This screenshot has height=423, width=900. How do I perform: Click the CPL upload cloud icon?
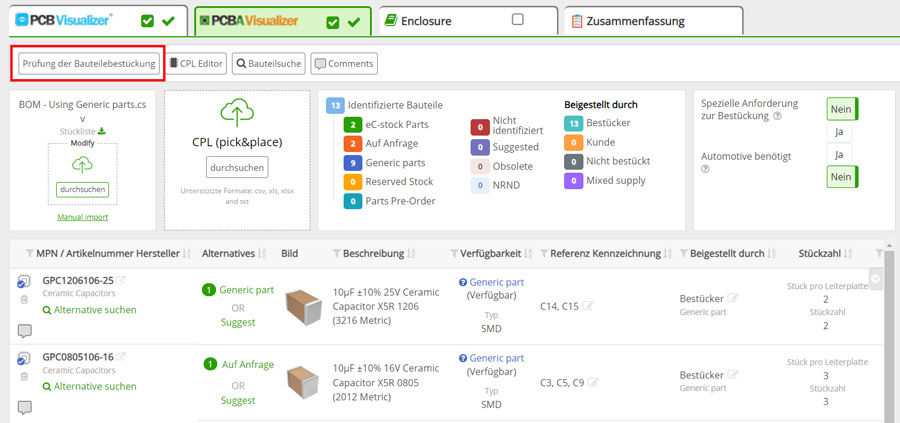click(237, 112)
